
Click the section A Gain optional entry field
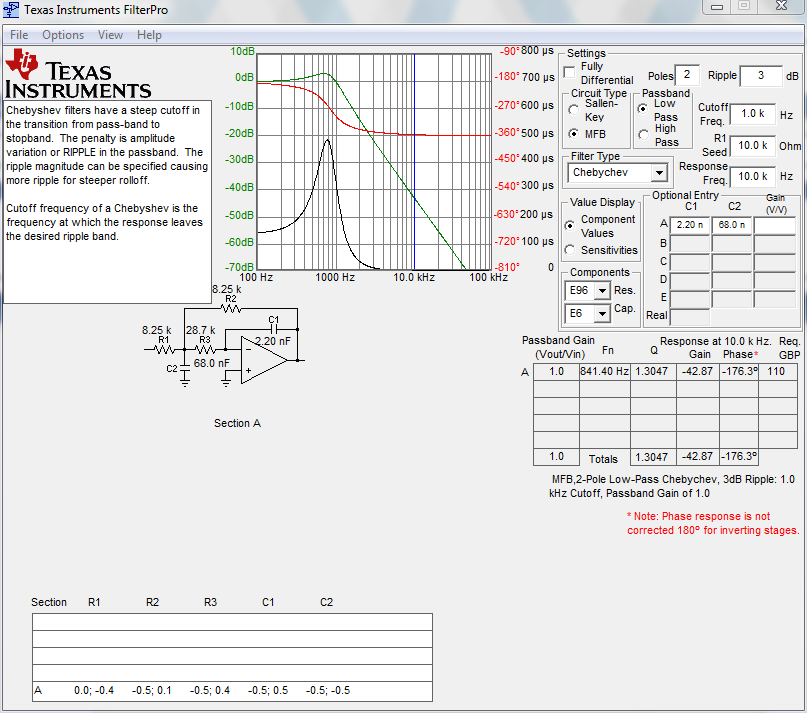coord(775,225)
